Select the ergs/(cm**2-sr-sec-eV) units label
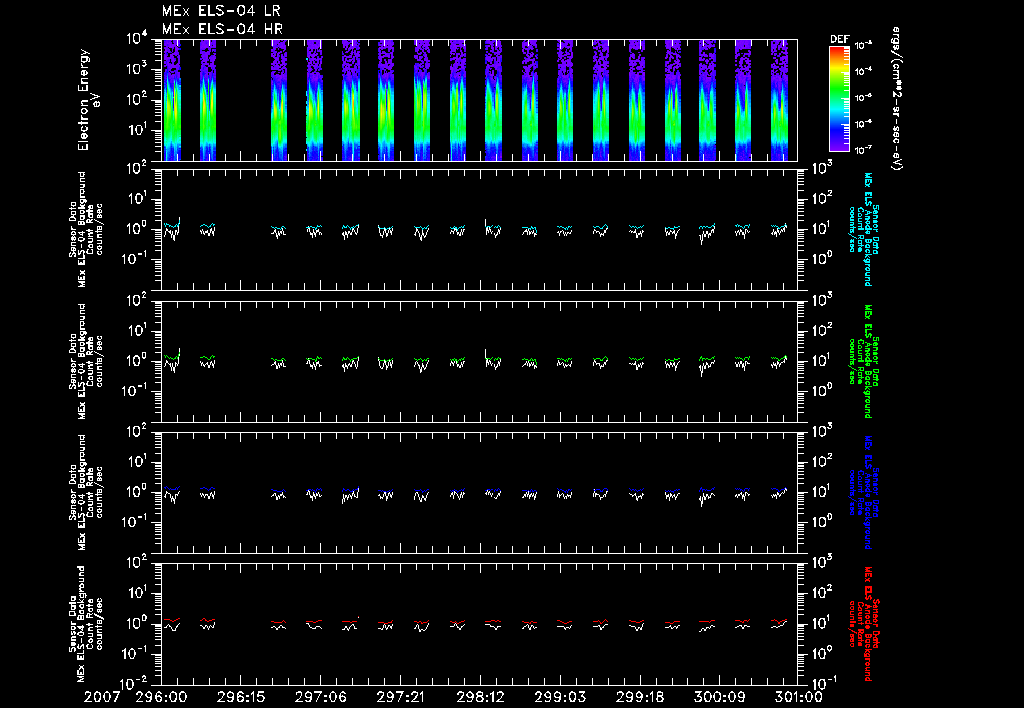 tap(896, 99)
